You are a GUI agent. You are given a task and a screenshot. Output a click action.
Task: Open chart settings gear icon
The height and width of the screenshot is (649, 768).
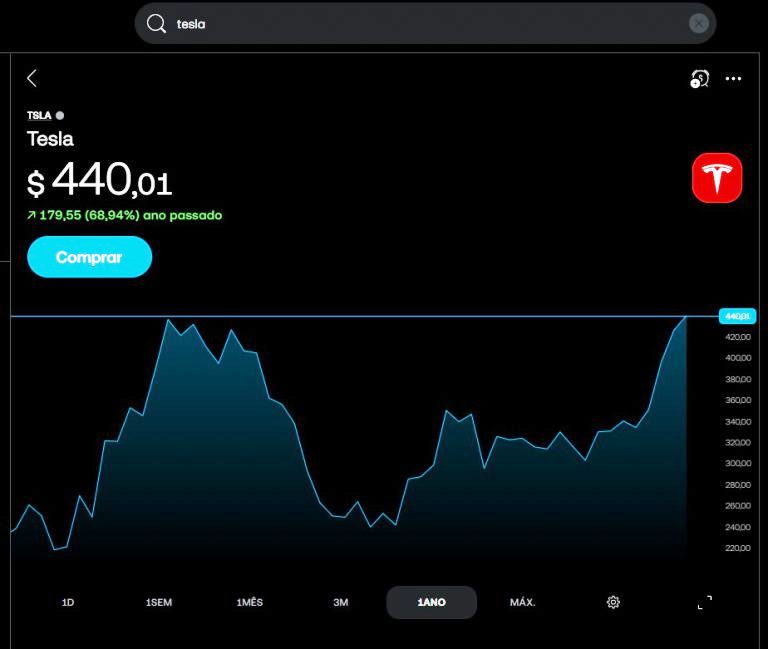click(x=613, y=602)
